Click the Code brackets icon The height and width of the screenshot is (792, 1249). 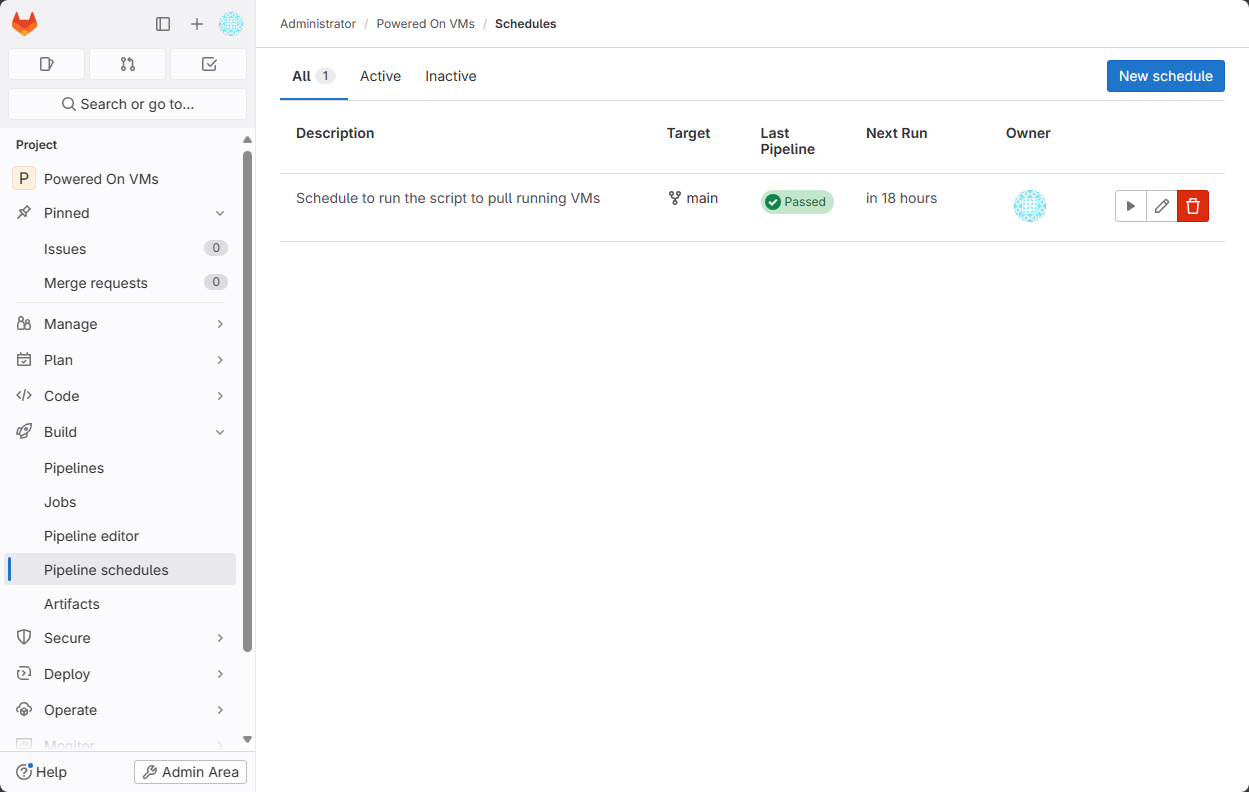point(24,396)
